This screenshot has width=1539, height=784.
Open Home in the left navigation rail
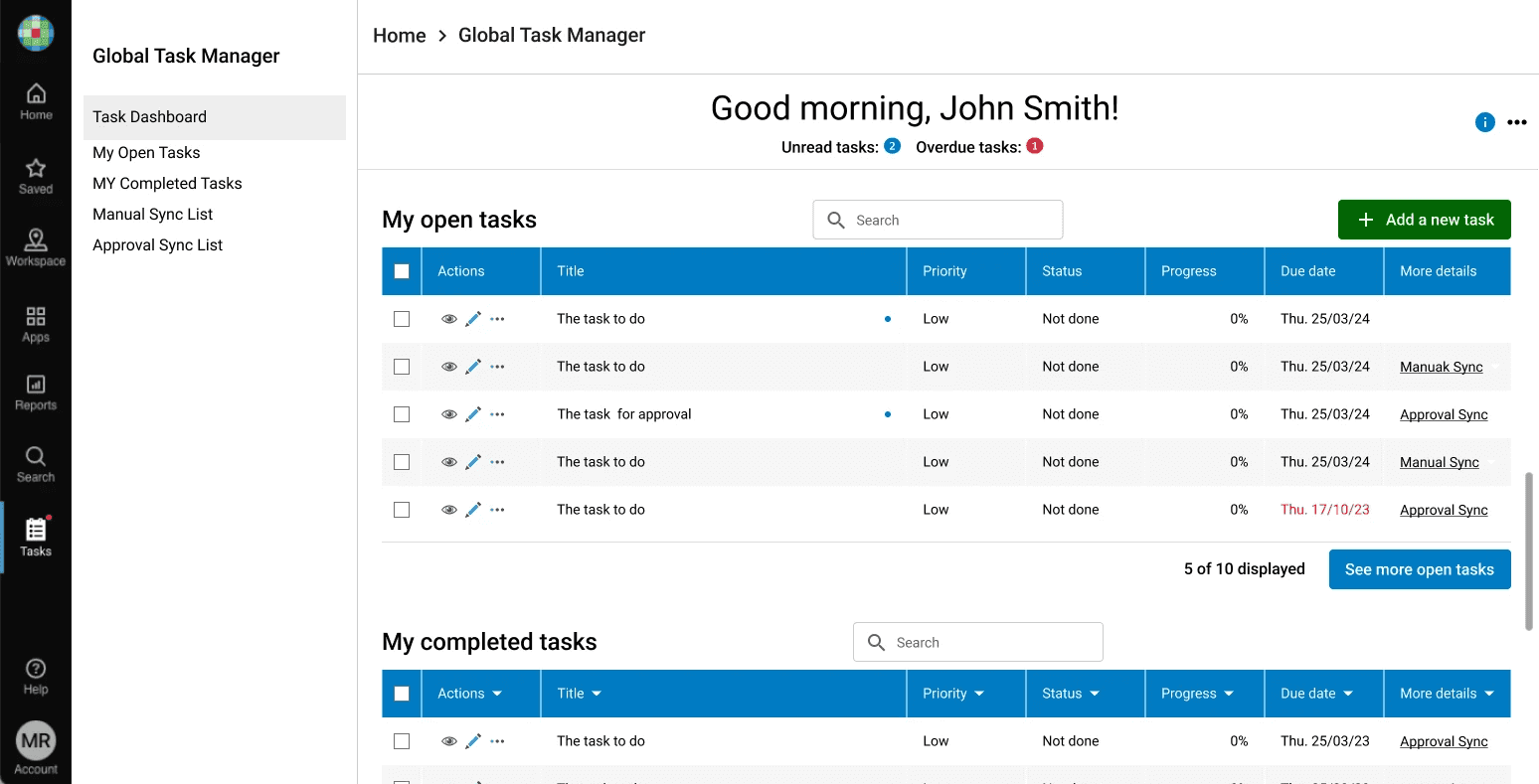click(x=36, y=101)
